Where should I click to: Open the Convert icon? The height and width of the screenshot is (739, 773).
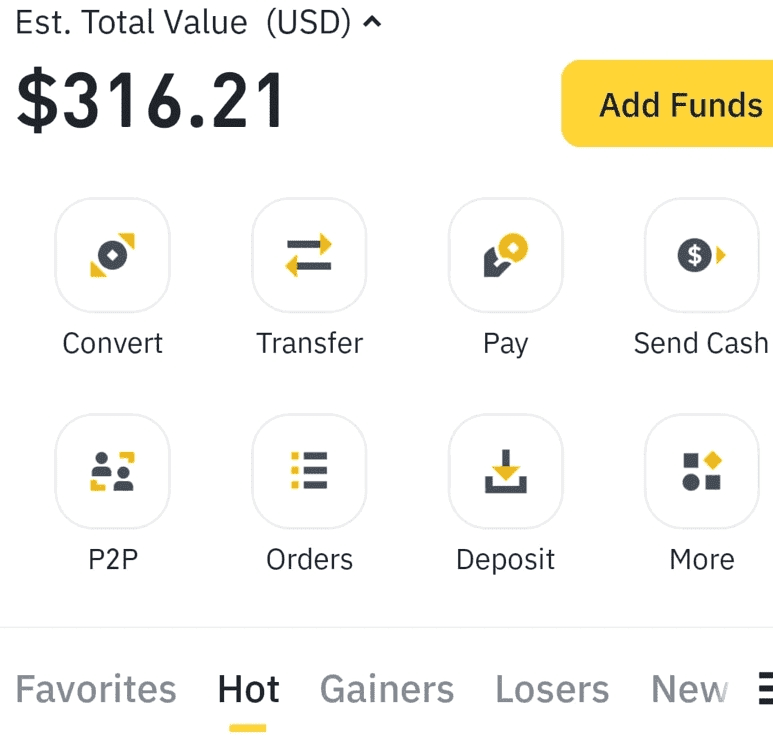[112, 255]
